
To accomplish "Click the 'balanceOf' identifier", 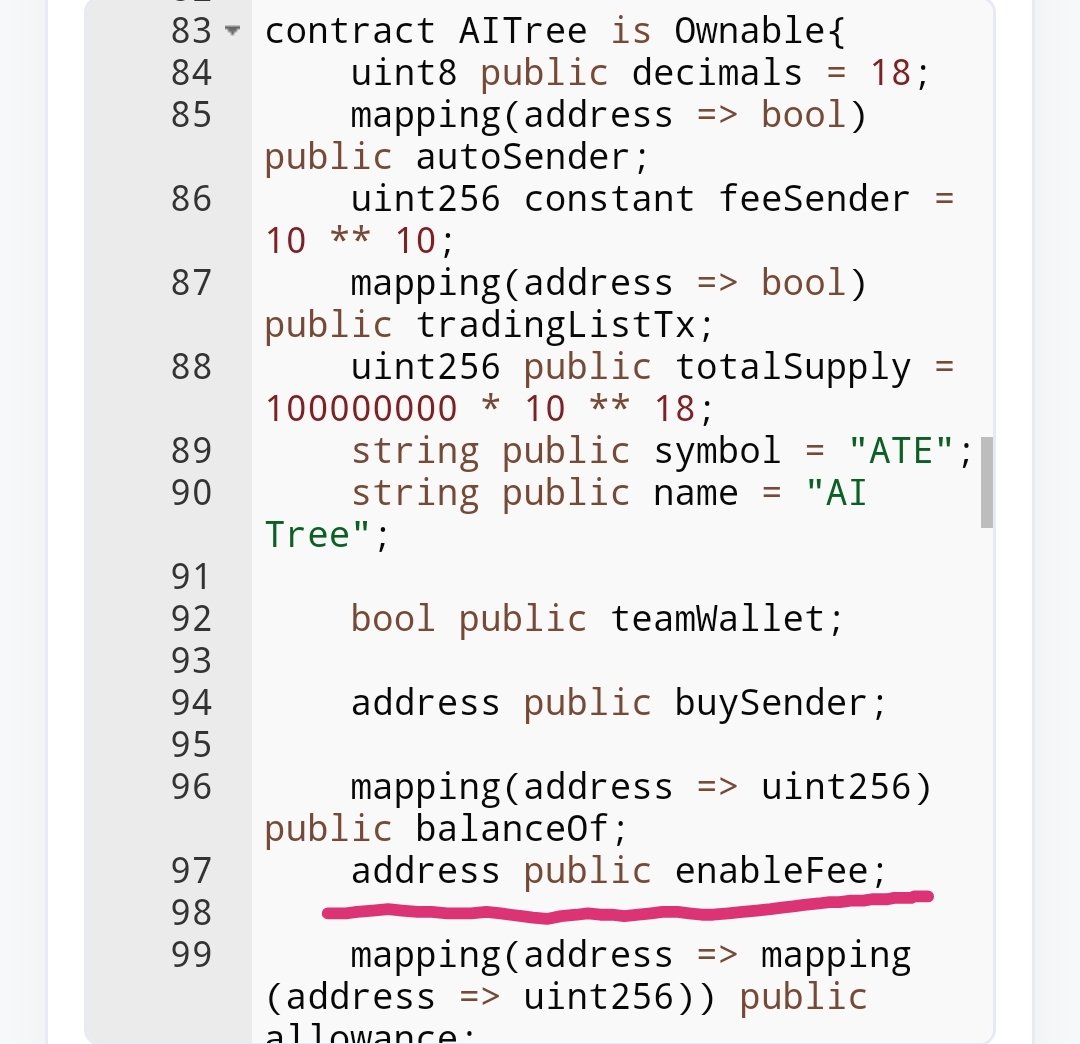I will (512, 828).
